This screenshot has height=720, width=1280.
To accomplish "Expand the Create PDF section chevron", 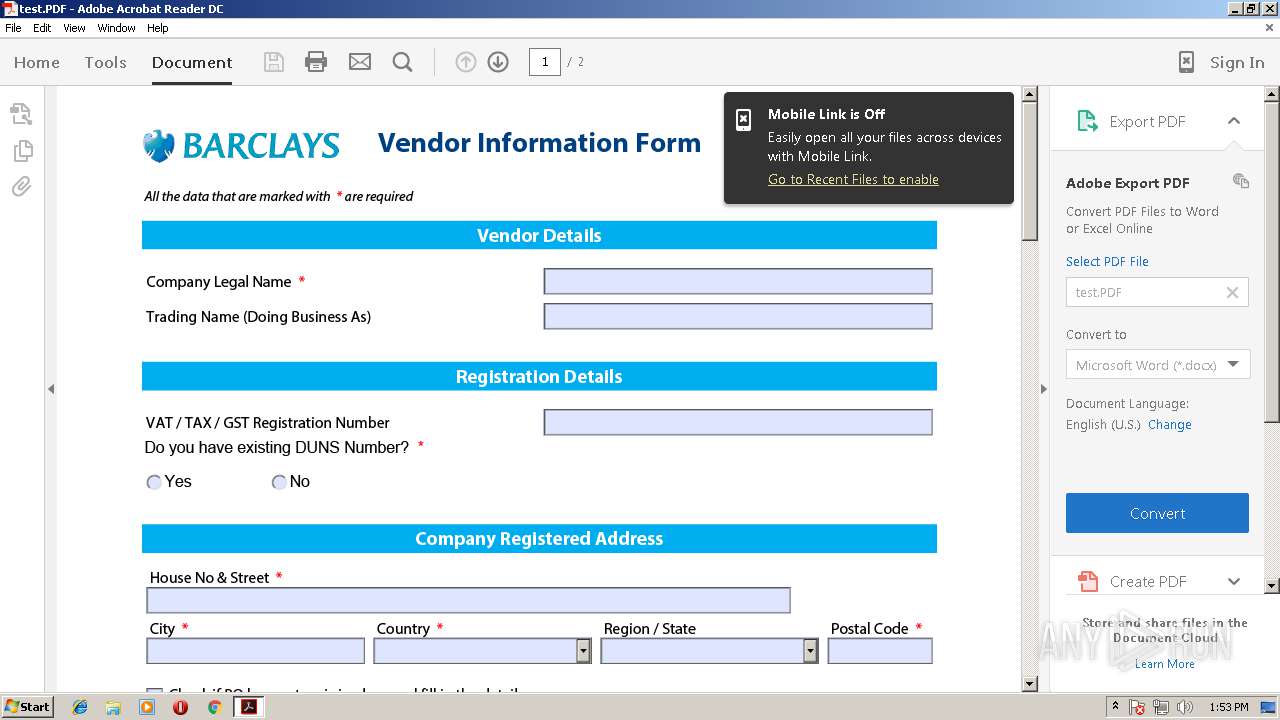I will pyautogui.click(x=1234, y=581).
